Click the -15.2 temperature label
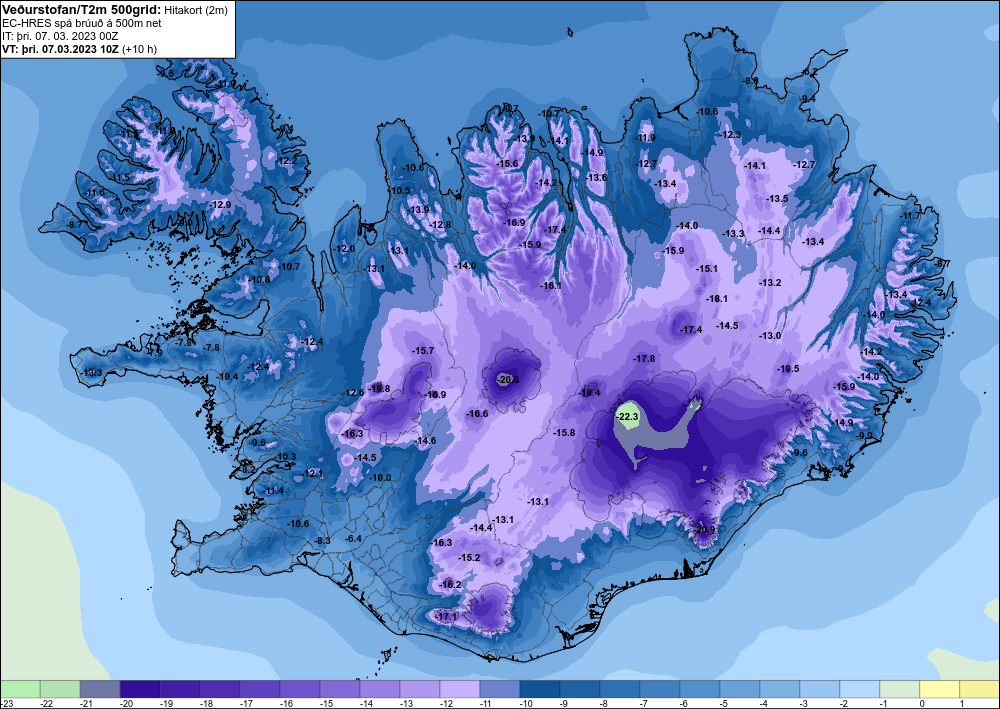1000x709 pixels. pyautogui.click(x=469, y=557)
